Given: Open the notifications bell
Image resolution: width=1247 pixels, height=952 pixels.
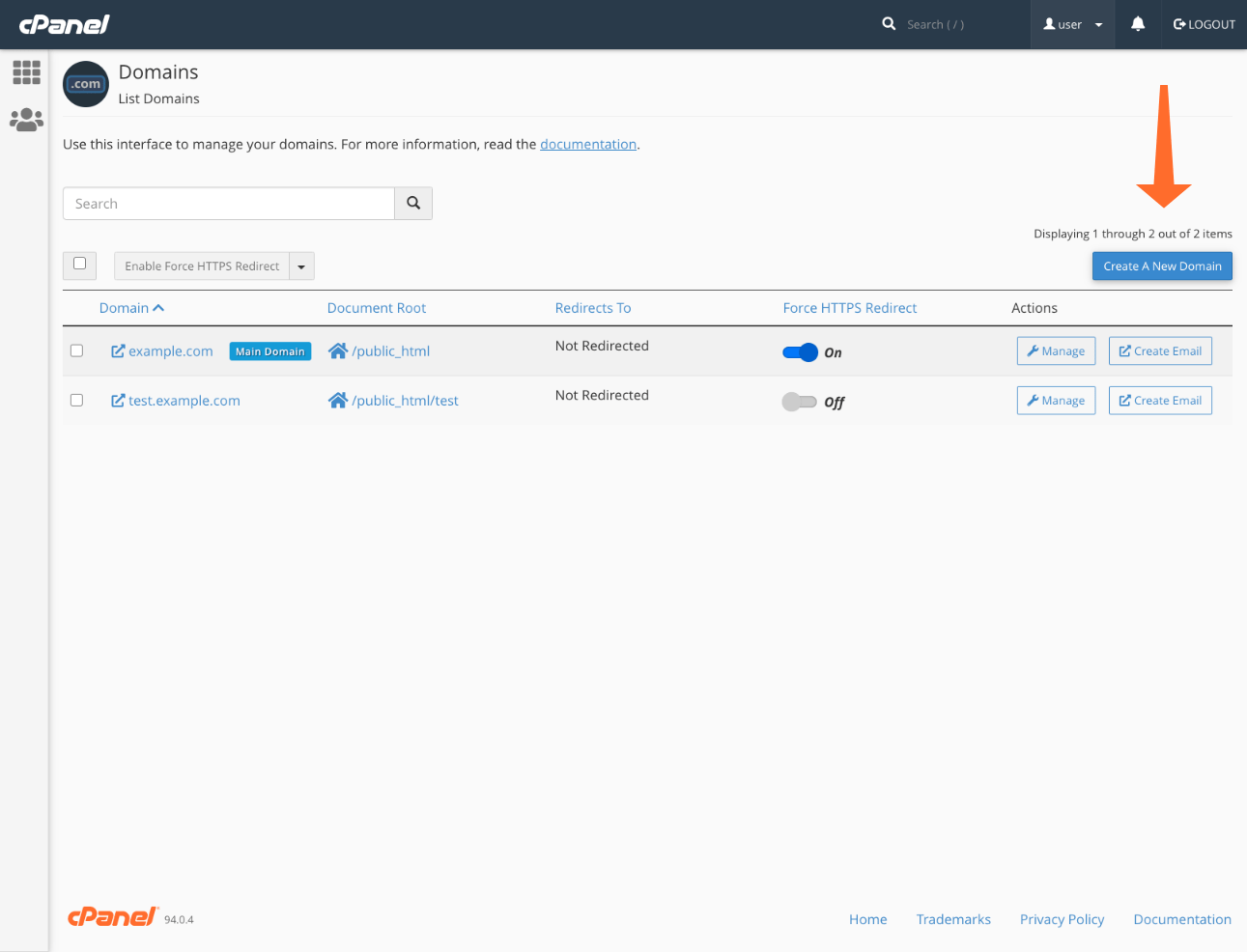Looking at the screenshot, I should pyautogui.click(x=1137, y=24).
